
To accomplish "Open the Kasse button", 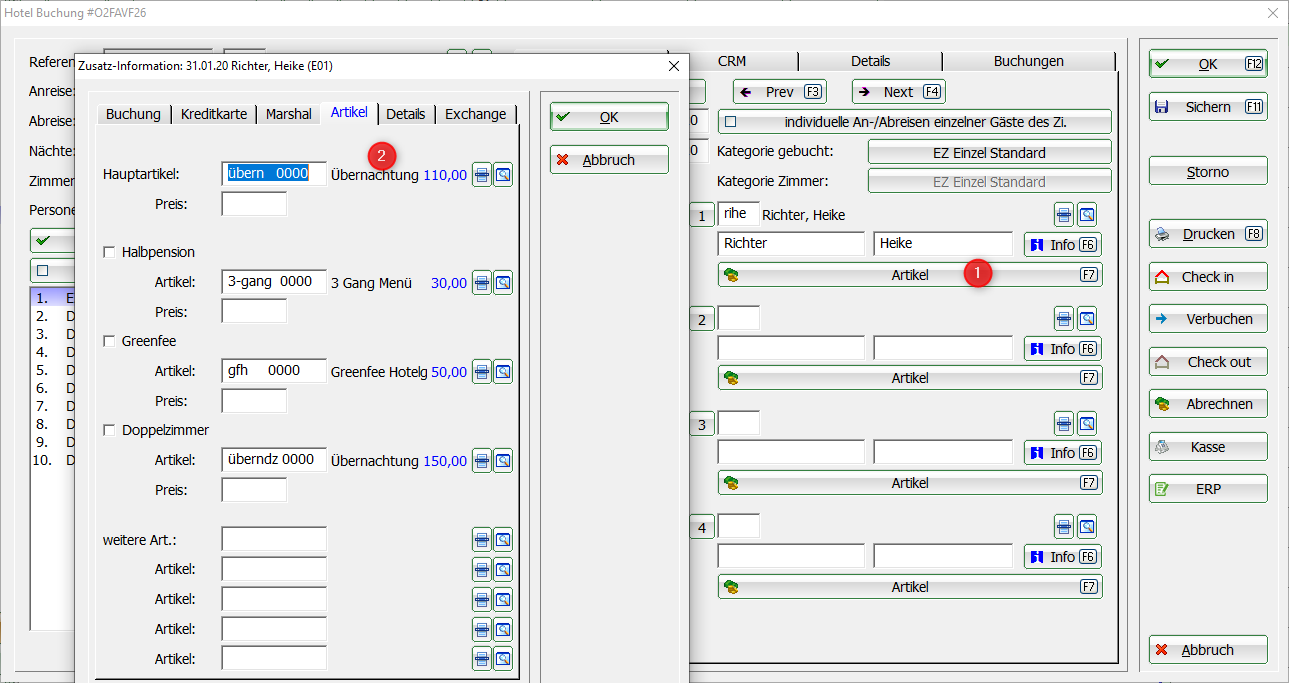I will pyautogui.click(x=1208, y=447).
